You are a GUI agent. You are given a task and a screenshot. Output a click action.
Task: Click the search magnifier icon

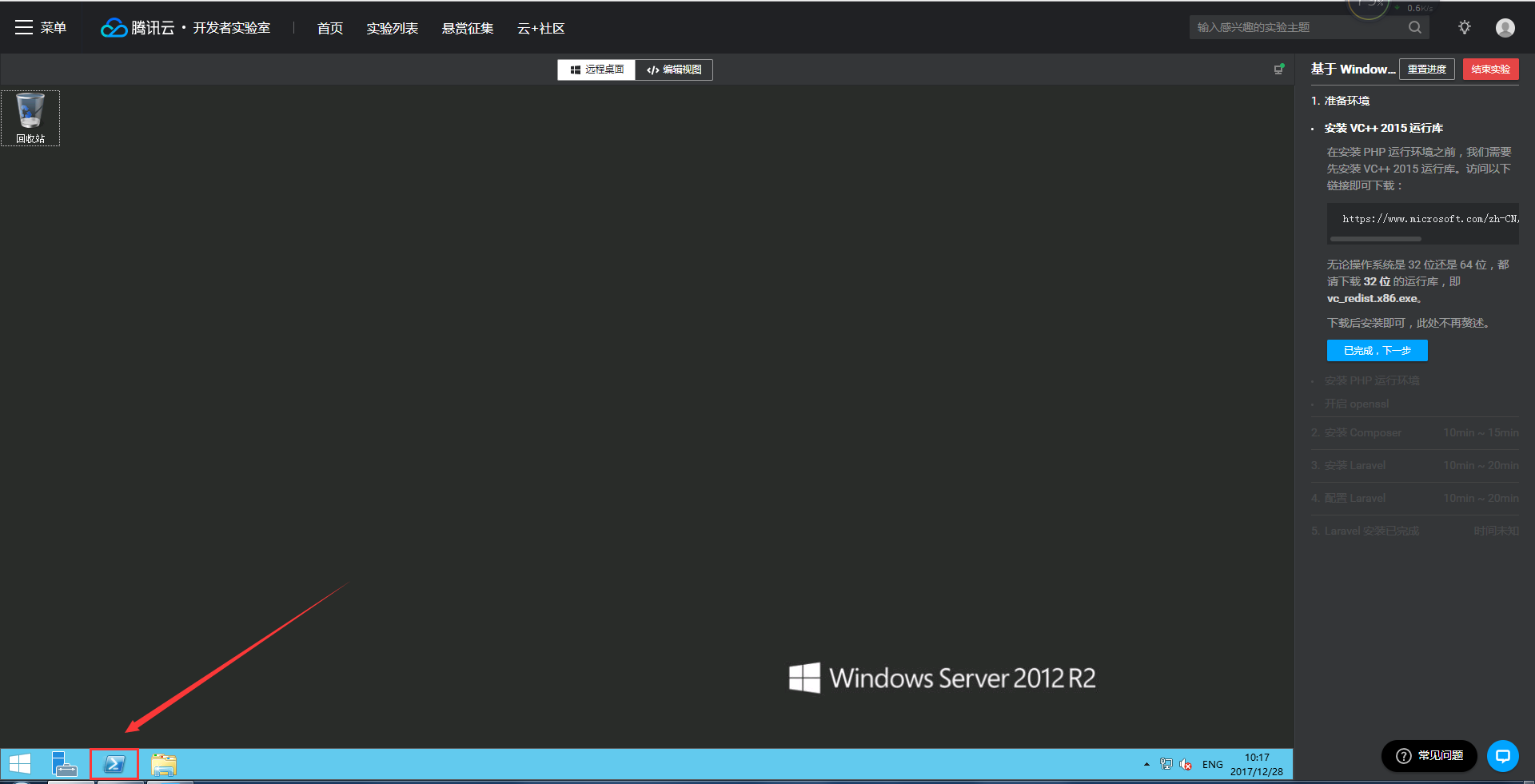coord(1415,27)
